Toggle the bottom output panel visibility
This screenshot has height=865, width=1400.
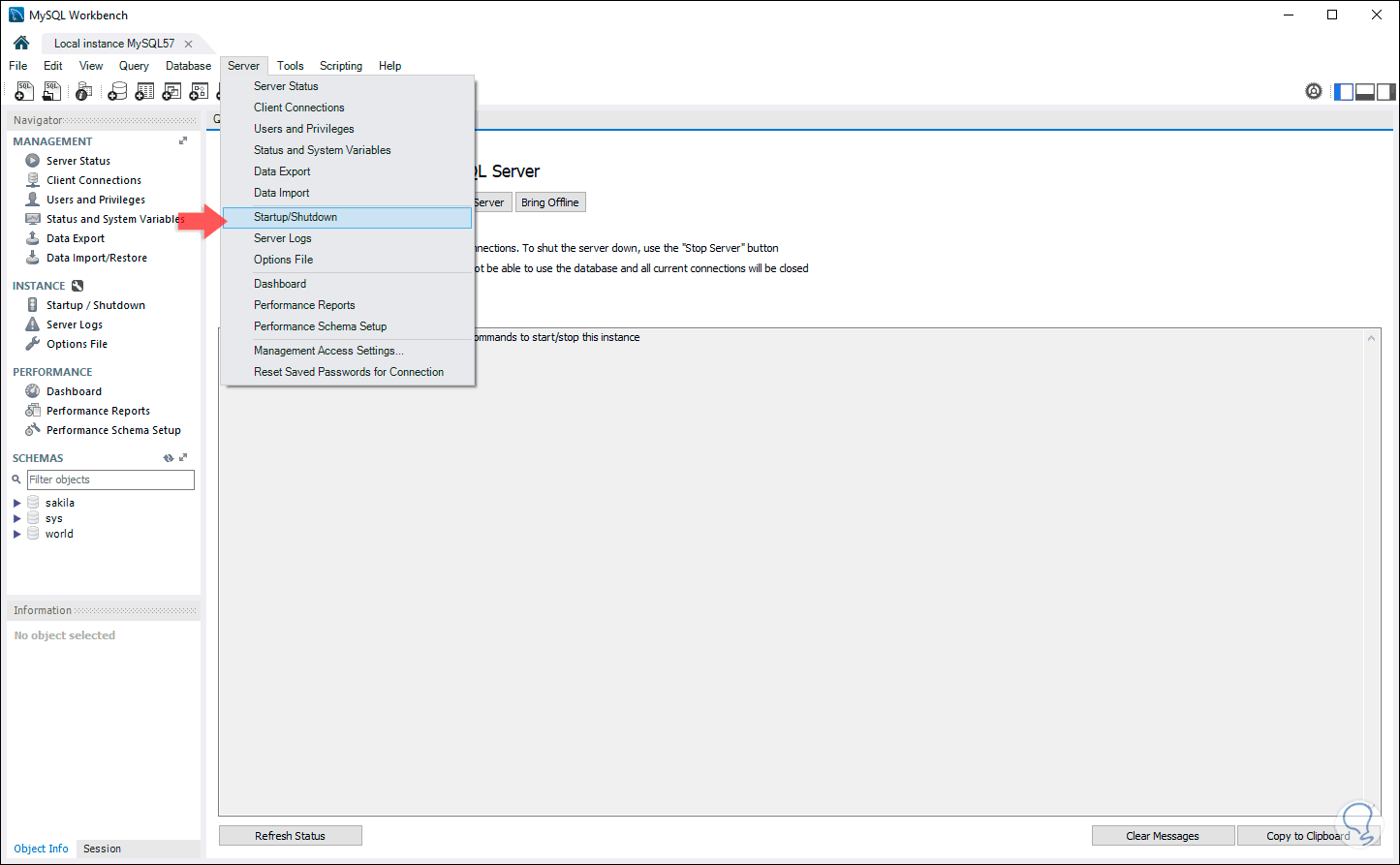point(1365,92)
